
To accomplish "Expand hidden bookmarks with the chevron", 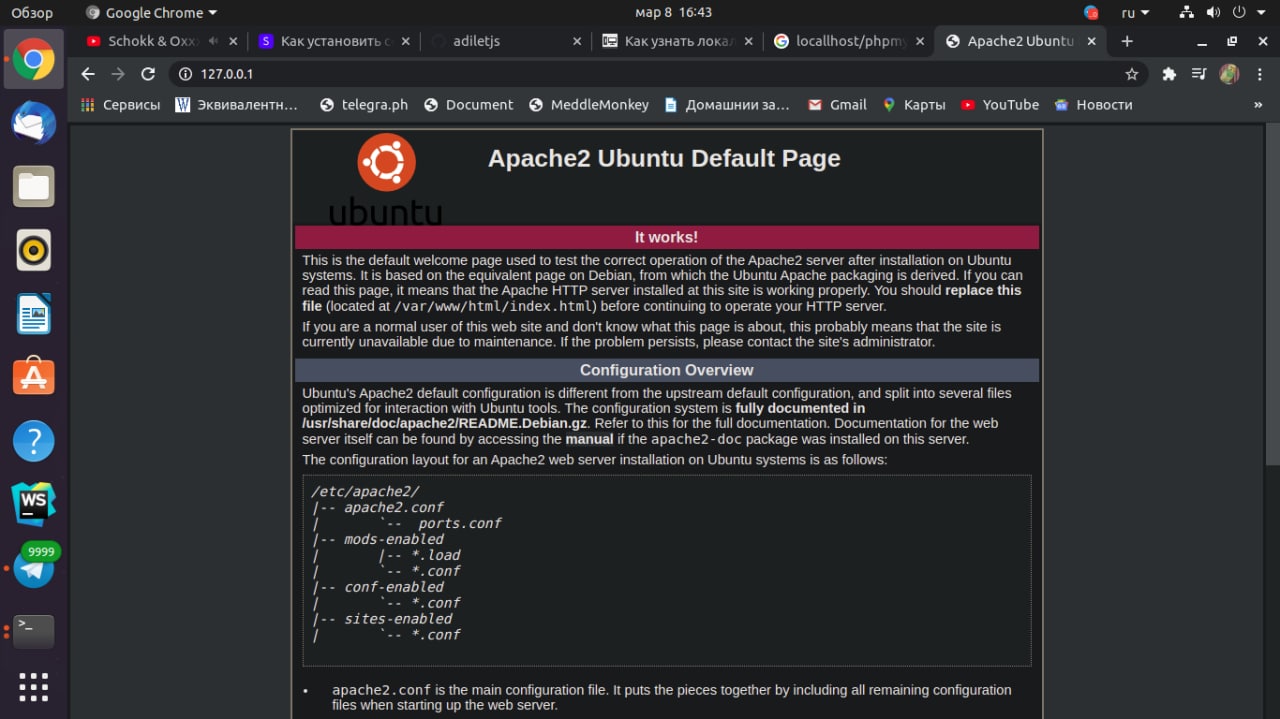I will pyautogui.click(x=1258, y=105).
